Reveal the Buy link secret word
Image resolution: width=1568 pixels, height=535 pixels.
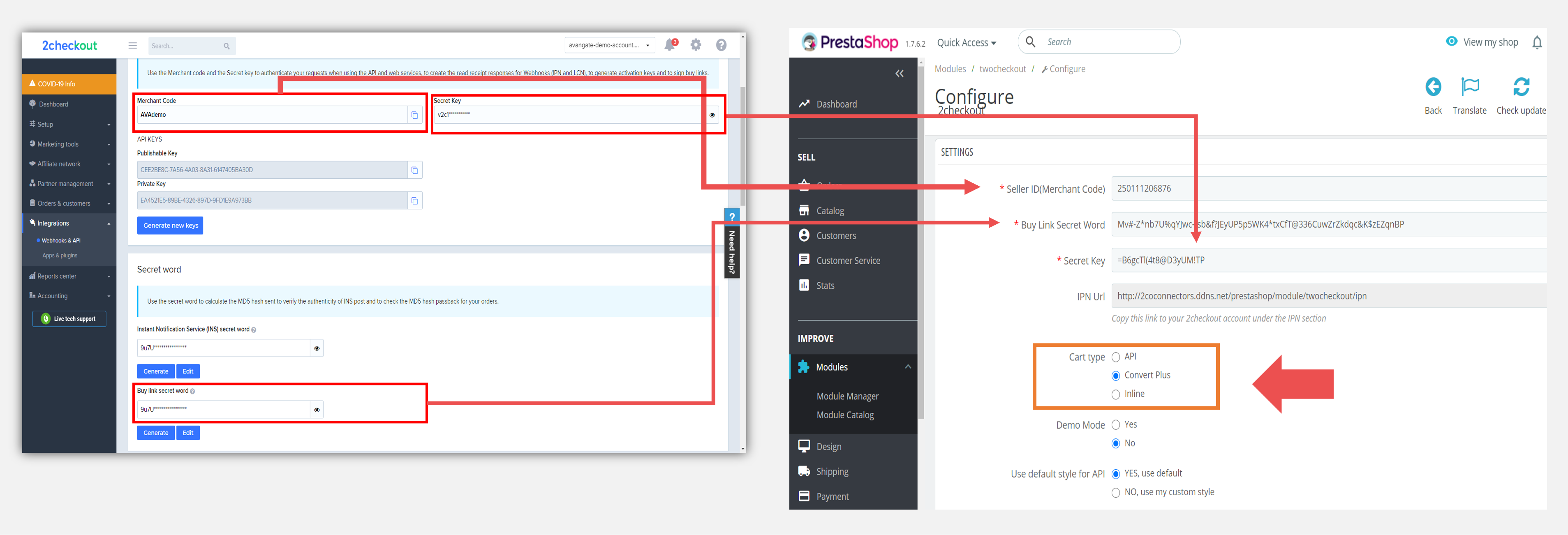(317, 410)
